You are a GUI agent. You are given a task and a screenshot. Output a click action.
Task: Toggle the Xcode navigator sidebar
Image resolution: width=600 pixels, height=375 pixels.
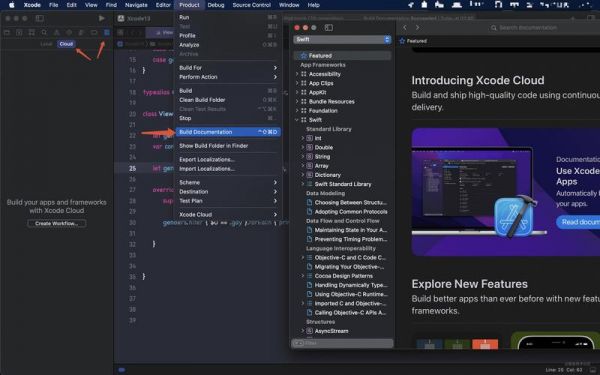coord(40,18)
